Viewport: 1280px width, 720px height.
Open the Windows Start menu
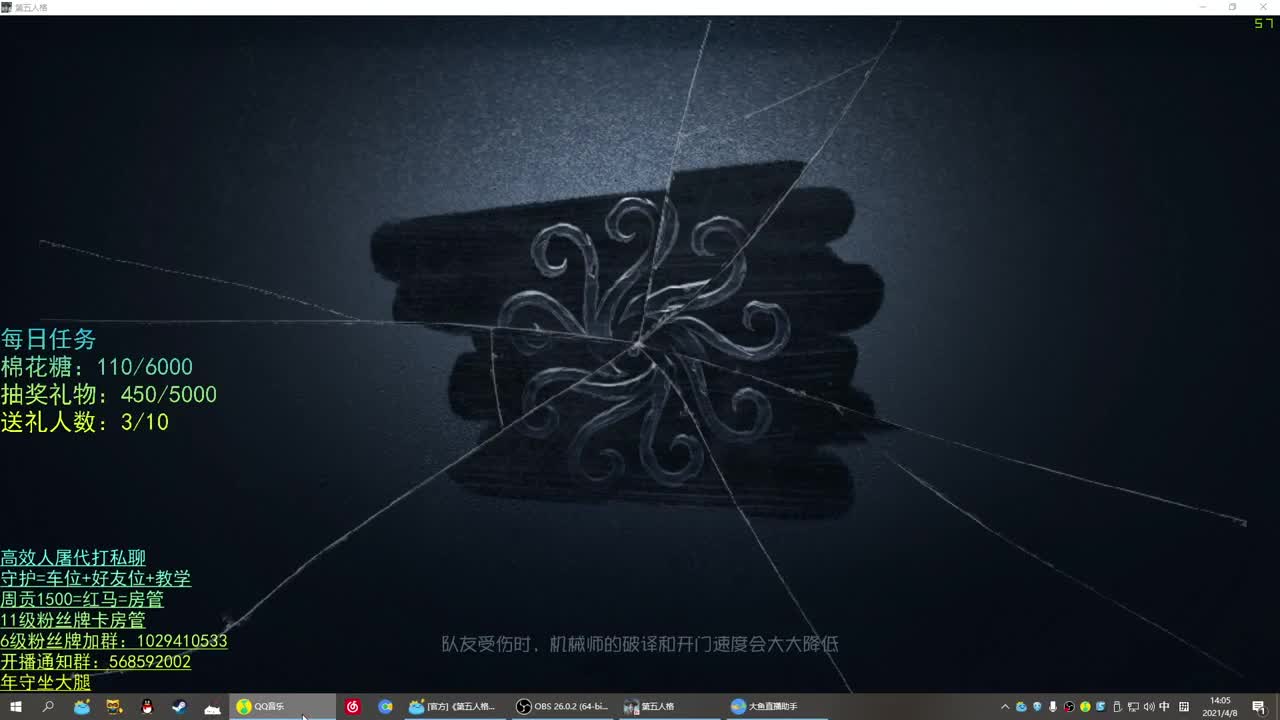tap(16, 707)
